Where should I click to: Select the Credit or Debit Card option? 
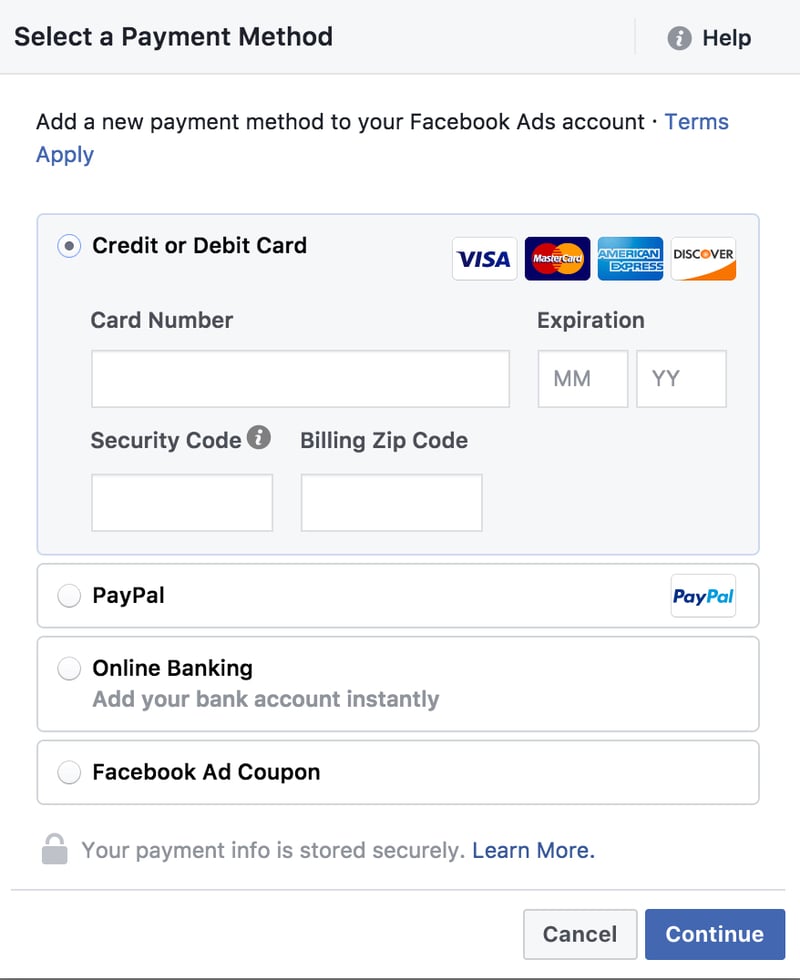pos(68,245)
